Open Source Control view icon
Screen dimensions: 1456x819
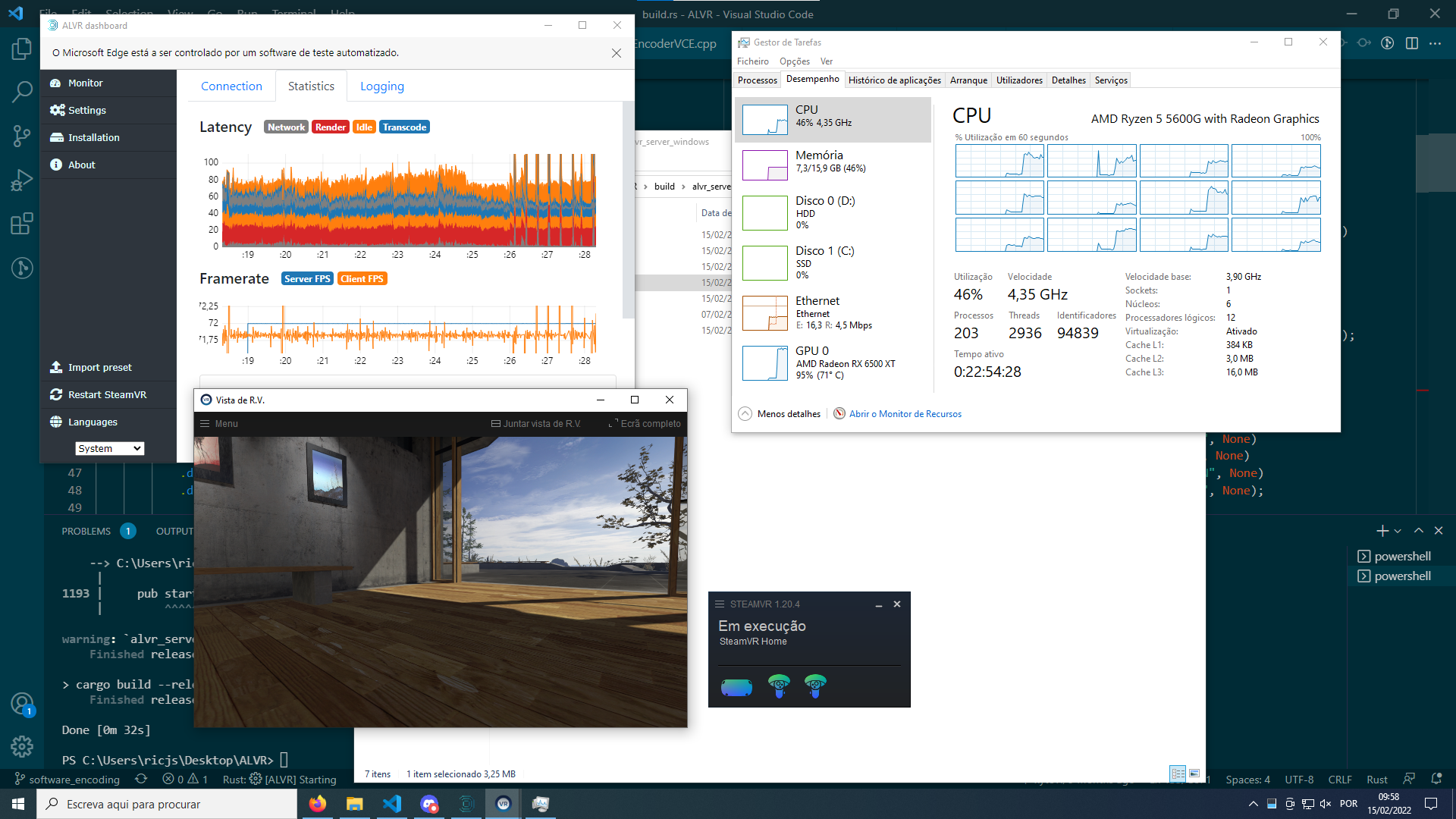click(22, 136)
